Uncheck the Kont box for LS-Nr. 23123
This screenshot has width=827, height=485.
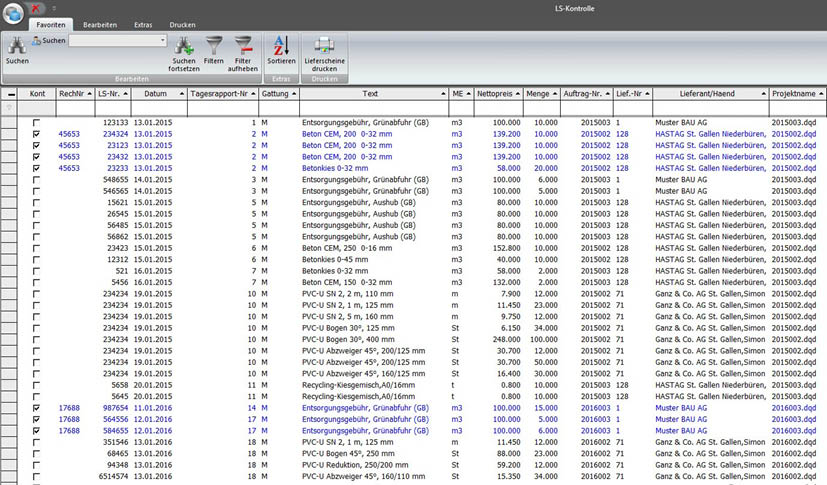pyautogui.click(x=36, y=146)
